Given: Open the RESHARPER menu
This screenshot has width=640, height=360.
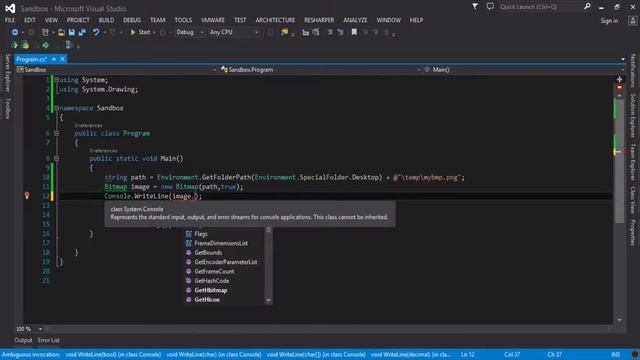Looking at the screenshot, I should pyautogui.click(x=319, y=20).
